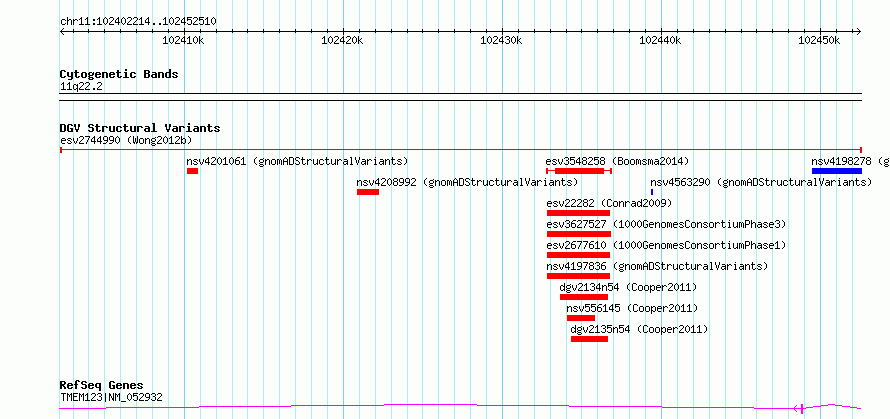Open dgv2134n54 (Cooper2011) variant label

click(628, 287)
